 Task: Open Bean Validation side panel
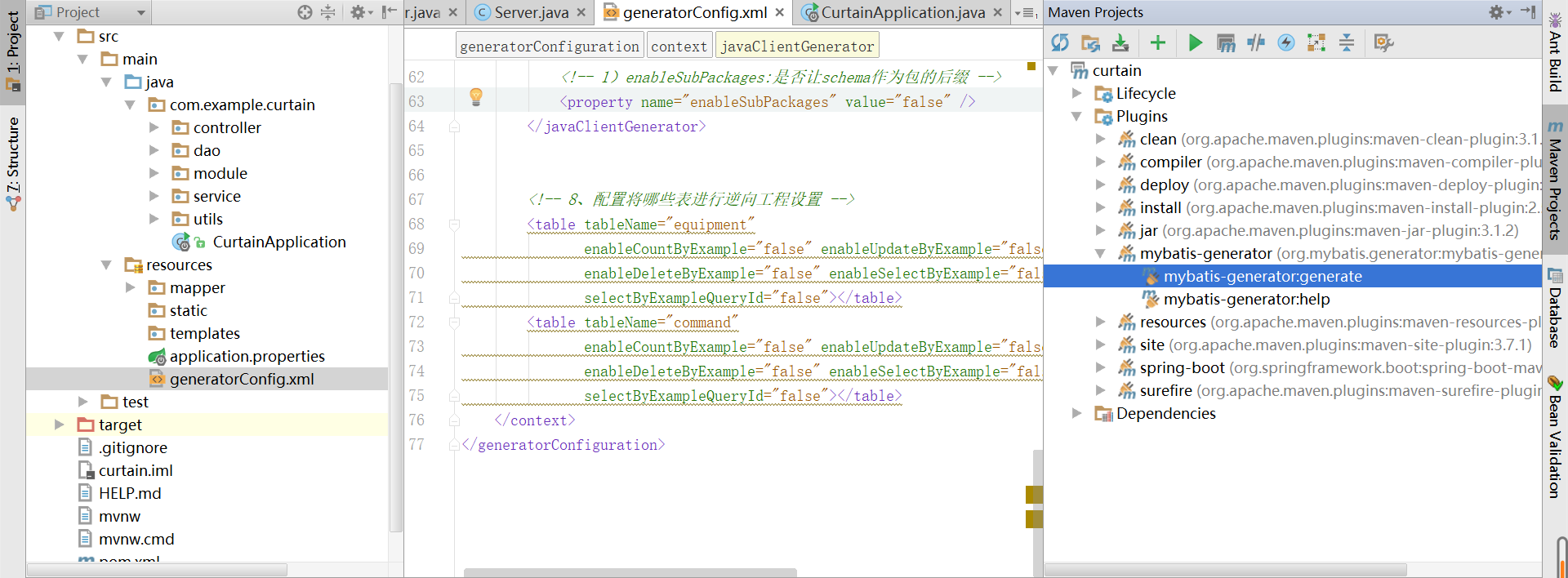(x=1555, y=437)
